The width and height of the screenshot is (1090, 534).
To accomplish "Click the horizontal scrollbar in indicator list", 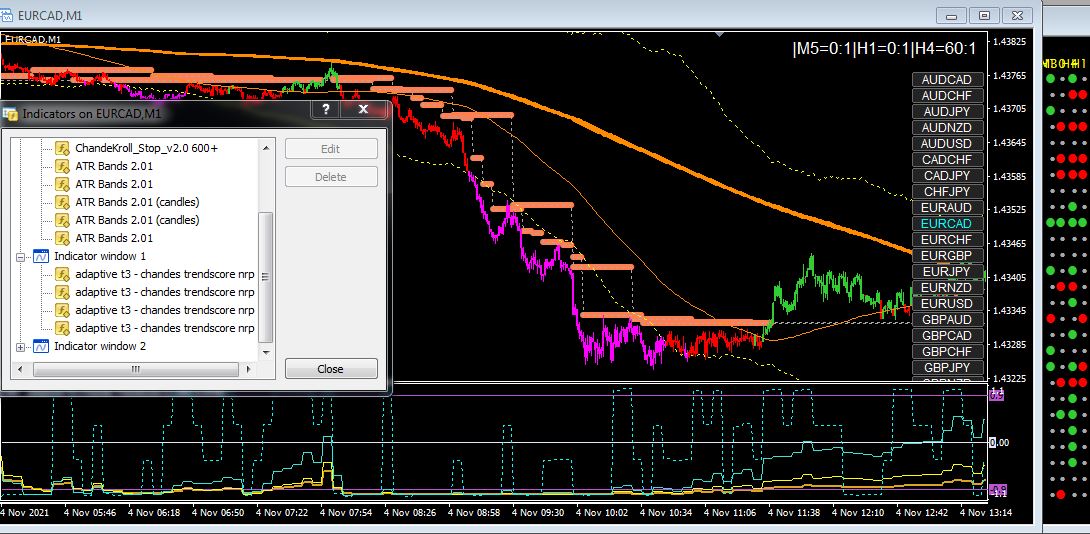I will pyautogui.click(x=136, y=369).
